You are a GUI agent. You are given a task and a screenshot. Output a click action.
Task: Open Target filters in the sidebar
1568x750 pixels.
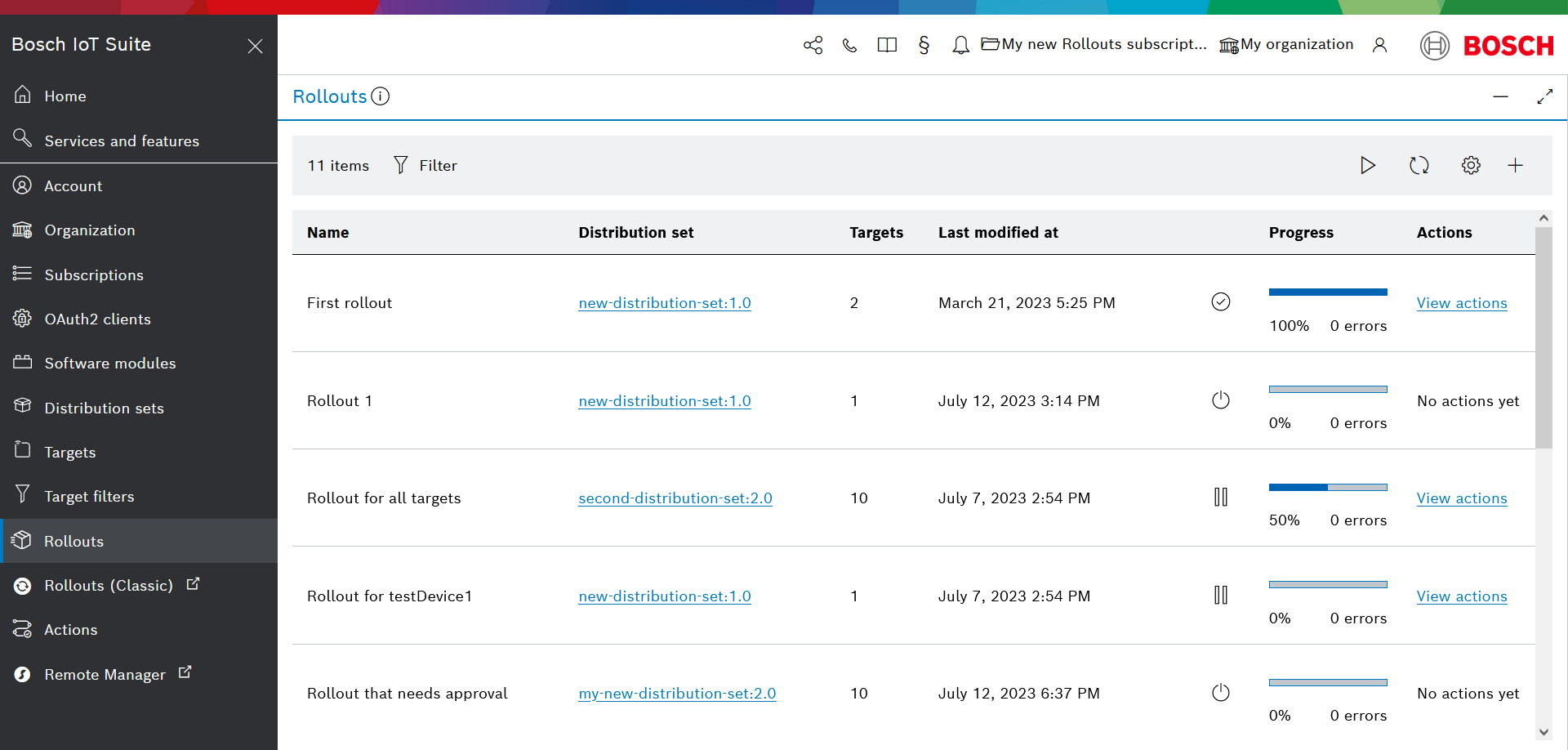[x=89, y=496]
